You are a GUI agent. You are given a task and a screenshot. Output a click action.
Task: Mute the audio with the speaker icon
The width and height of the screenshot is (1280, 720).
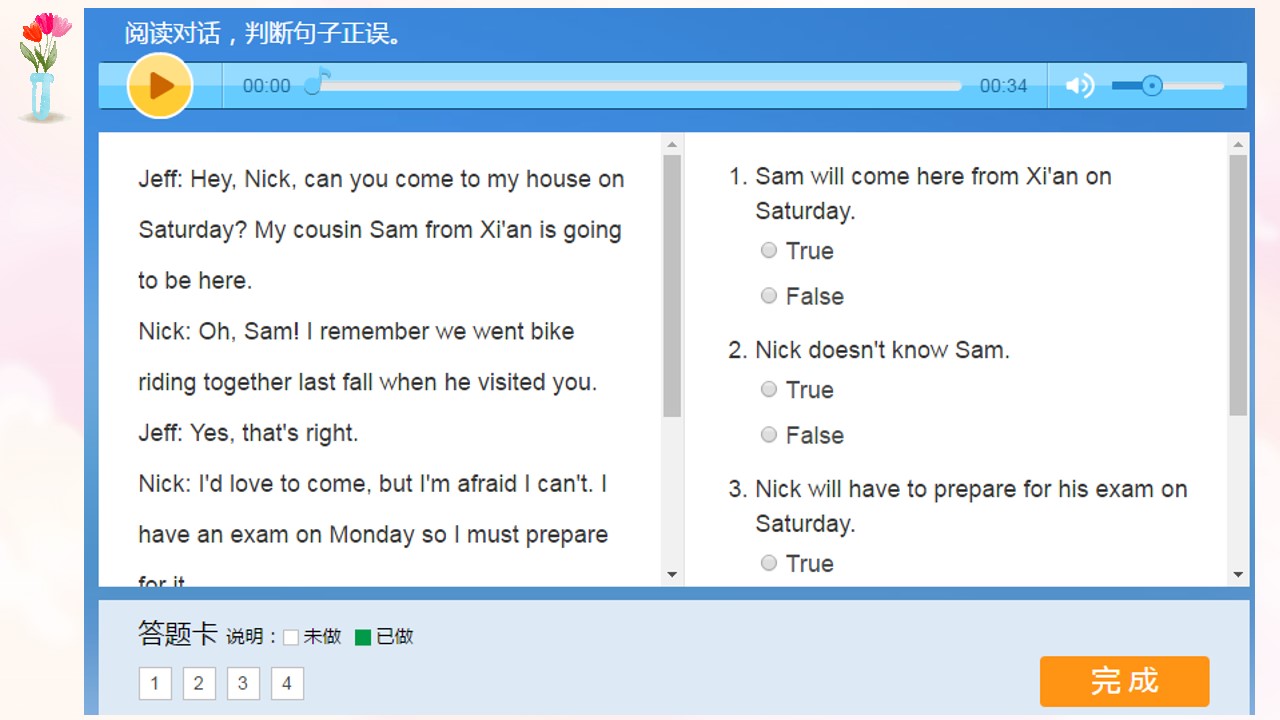click(1080, 86)
